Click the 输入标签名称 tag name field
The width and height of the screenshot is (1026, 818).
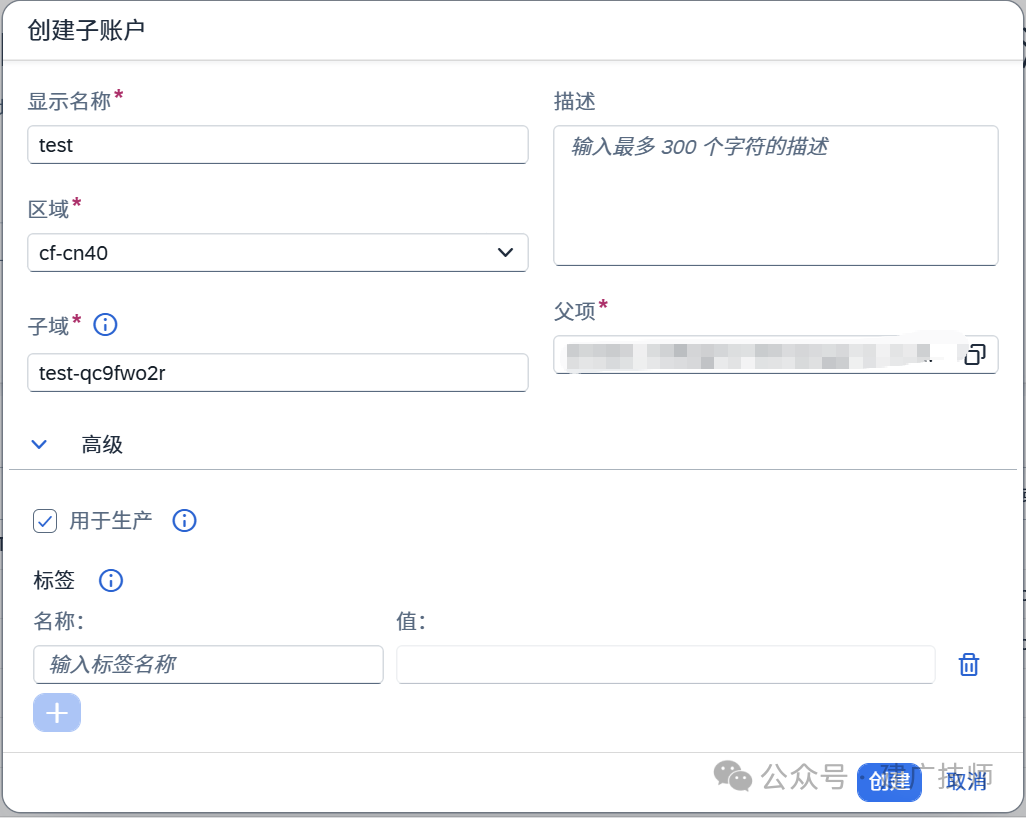(208, 665)
